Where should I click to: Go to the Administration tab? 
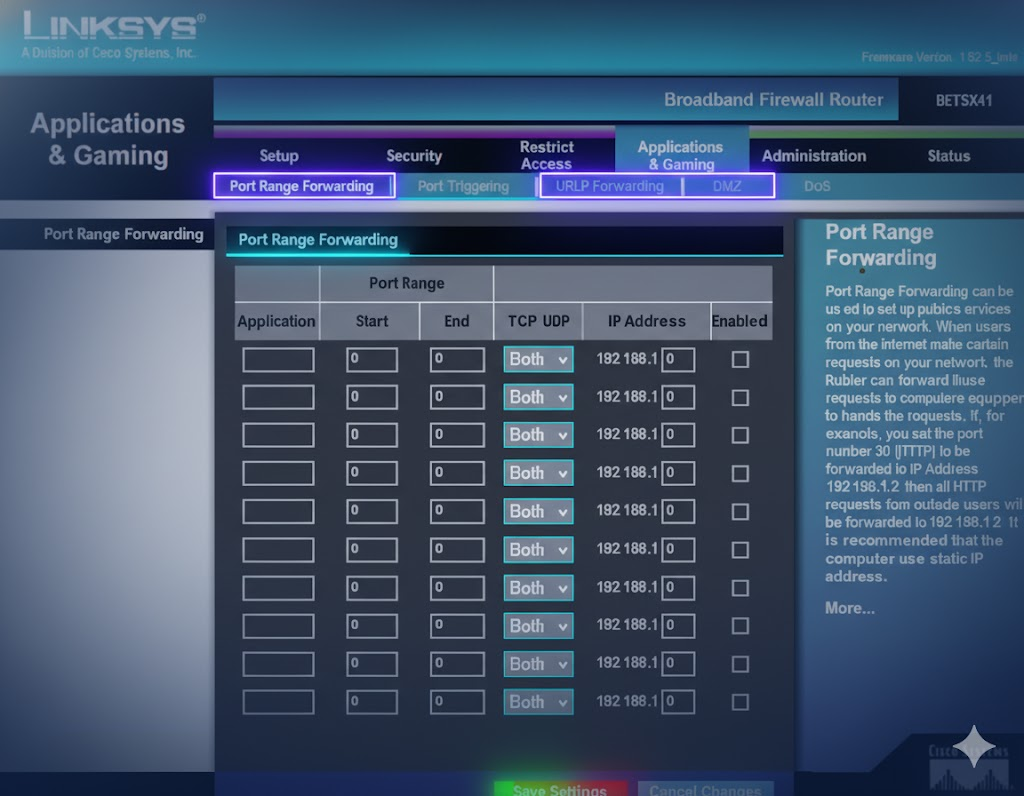(814, 156)
